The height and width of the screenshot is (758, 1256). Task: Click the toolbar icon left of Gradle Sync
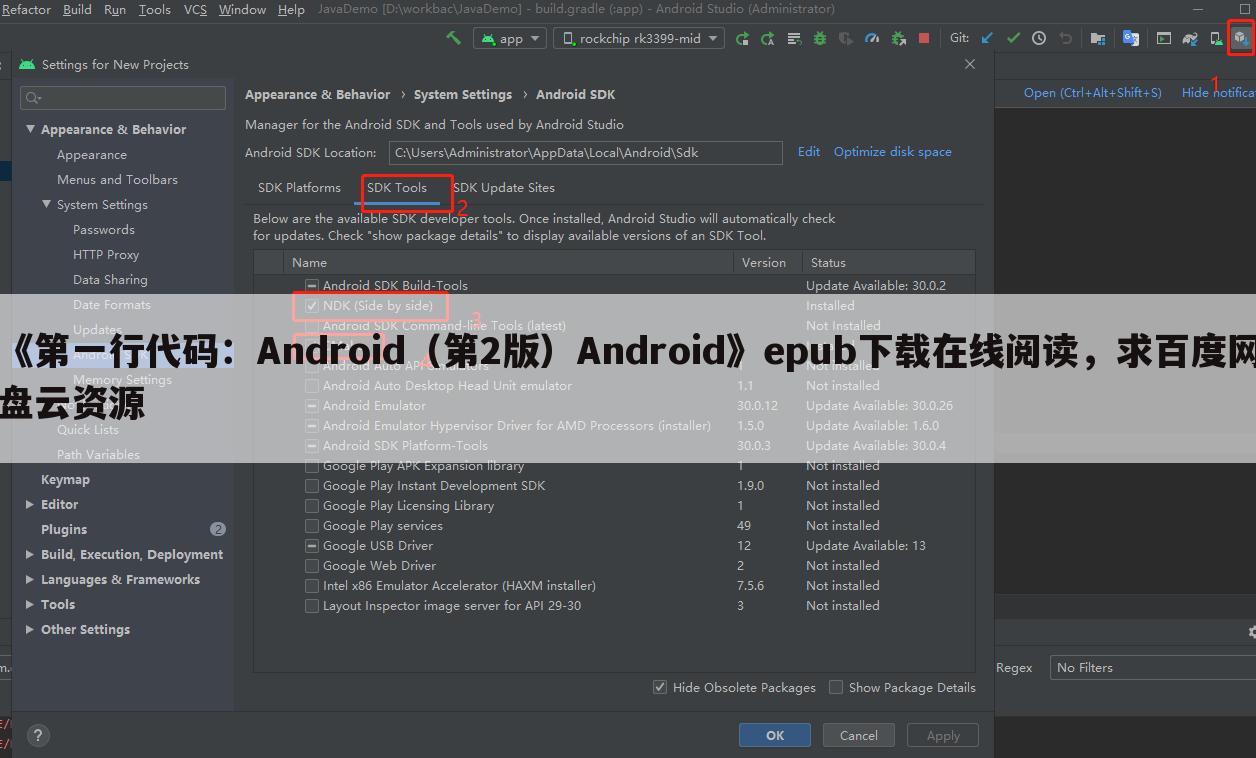[1164, 39]
